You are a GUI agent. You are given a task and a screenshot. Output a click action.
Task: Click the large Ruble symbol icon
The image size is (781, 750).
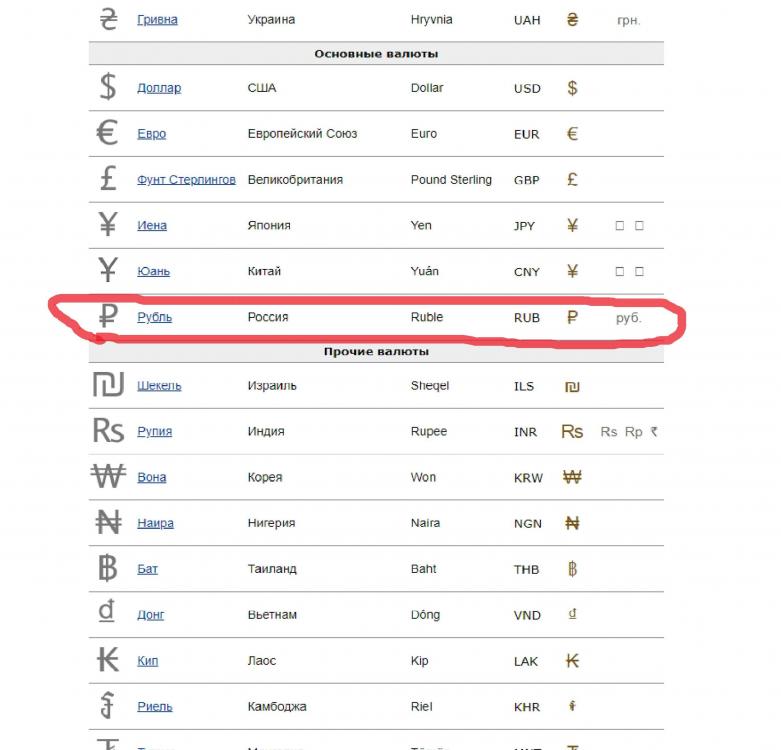[x=108, y=317]
